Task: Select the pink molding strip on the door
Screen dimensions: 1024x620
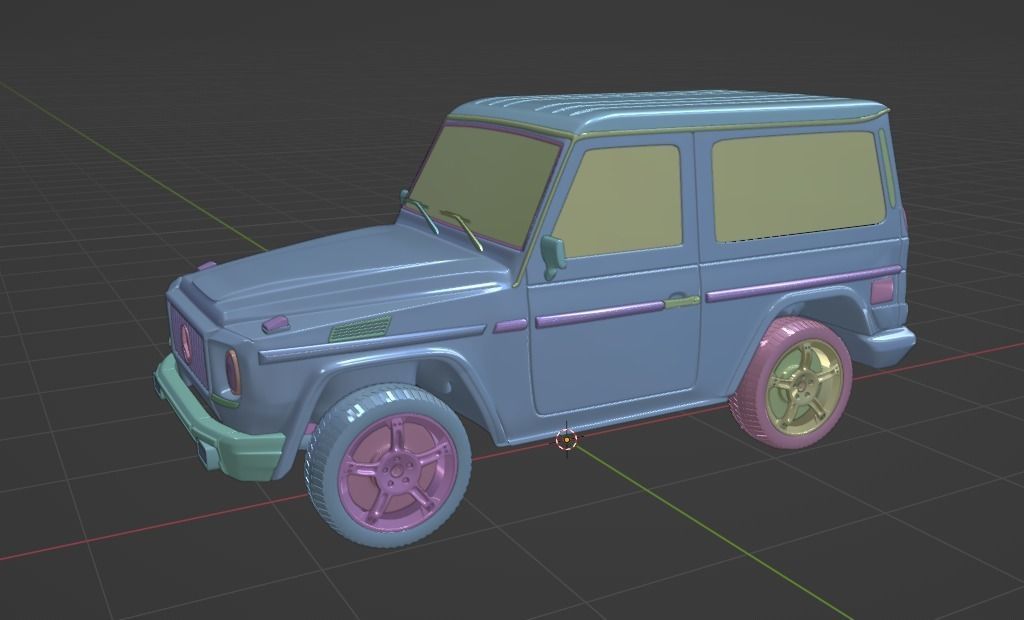Action: (600, 314)
